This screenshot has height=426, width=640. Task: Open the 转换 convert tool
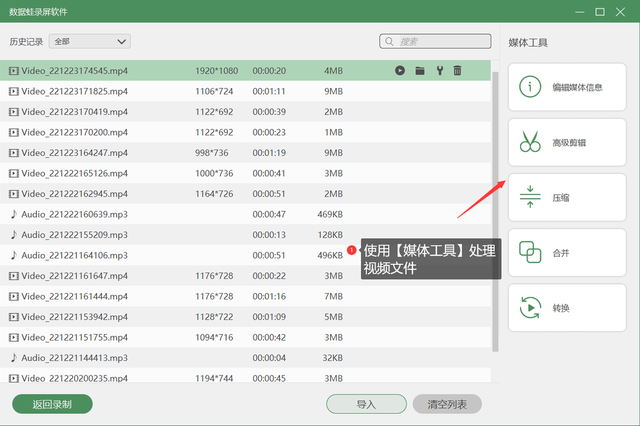point(567,308)
